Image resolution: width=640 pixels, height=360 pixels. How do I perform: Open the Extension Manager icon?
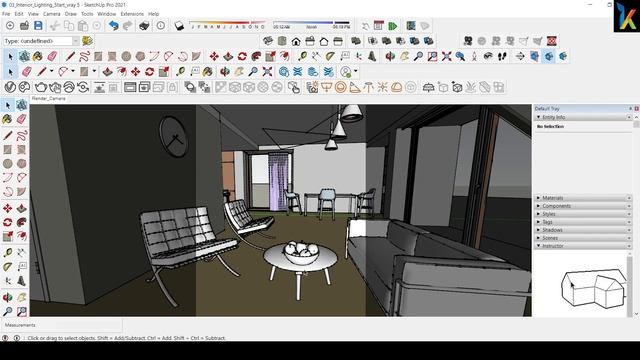tap(329, 72)
